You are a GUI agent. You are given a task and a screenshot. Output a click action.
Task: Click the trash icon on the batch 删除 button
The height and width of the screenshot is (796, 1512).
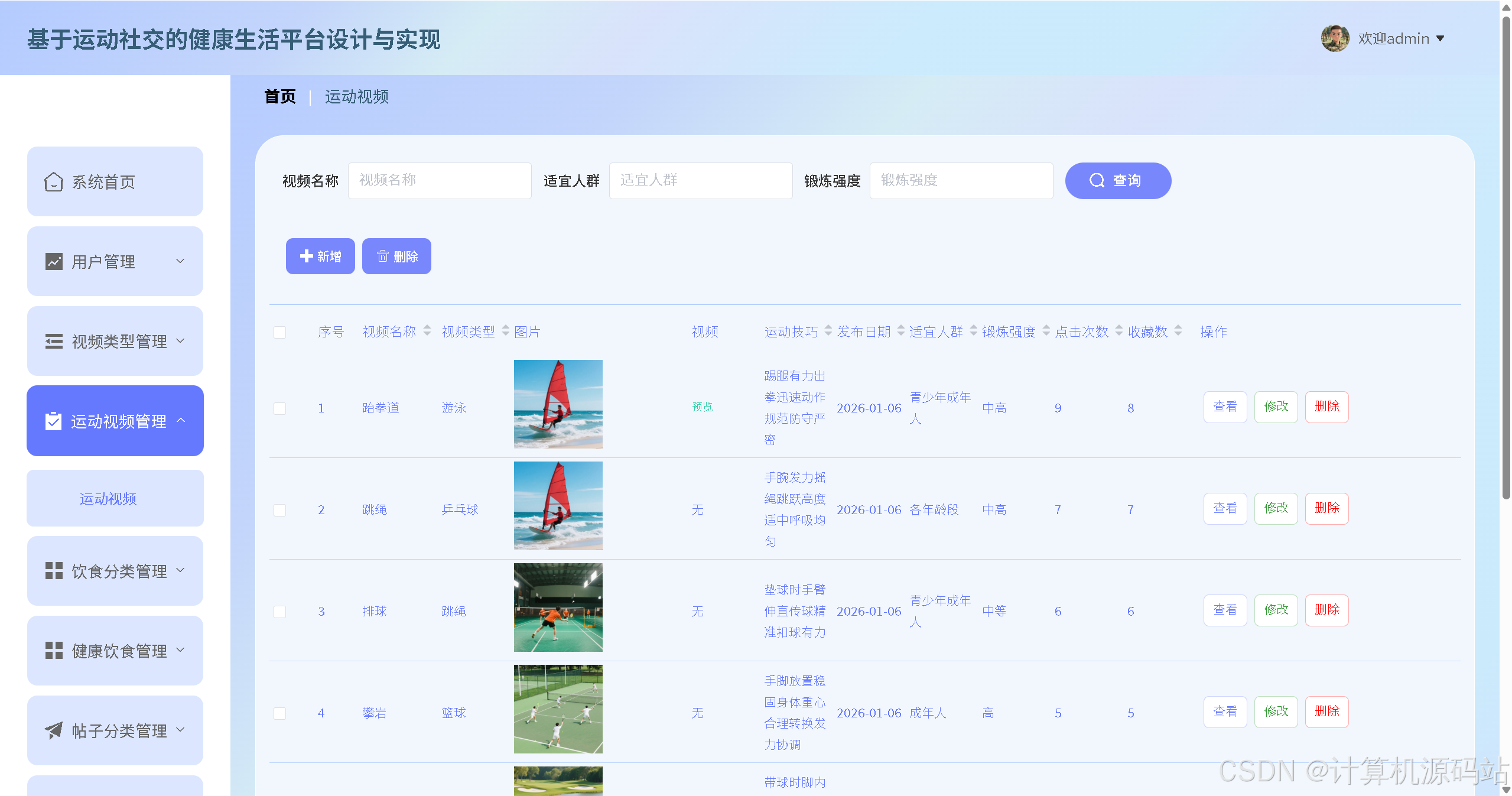pyautogui.click(x=383, y=256)
